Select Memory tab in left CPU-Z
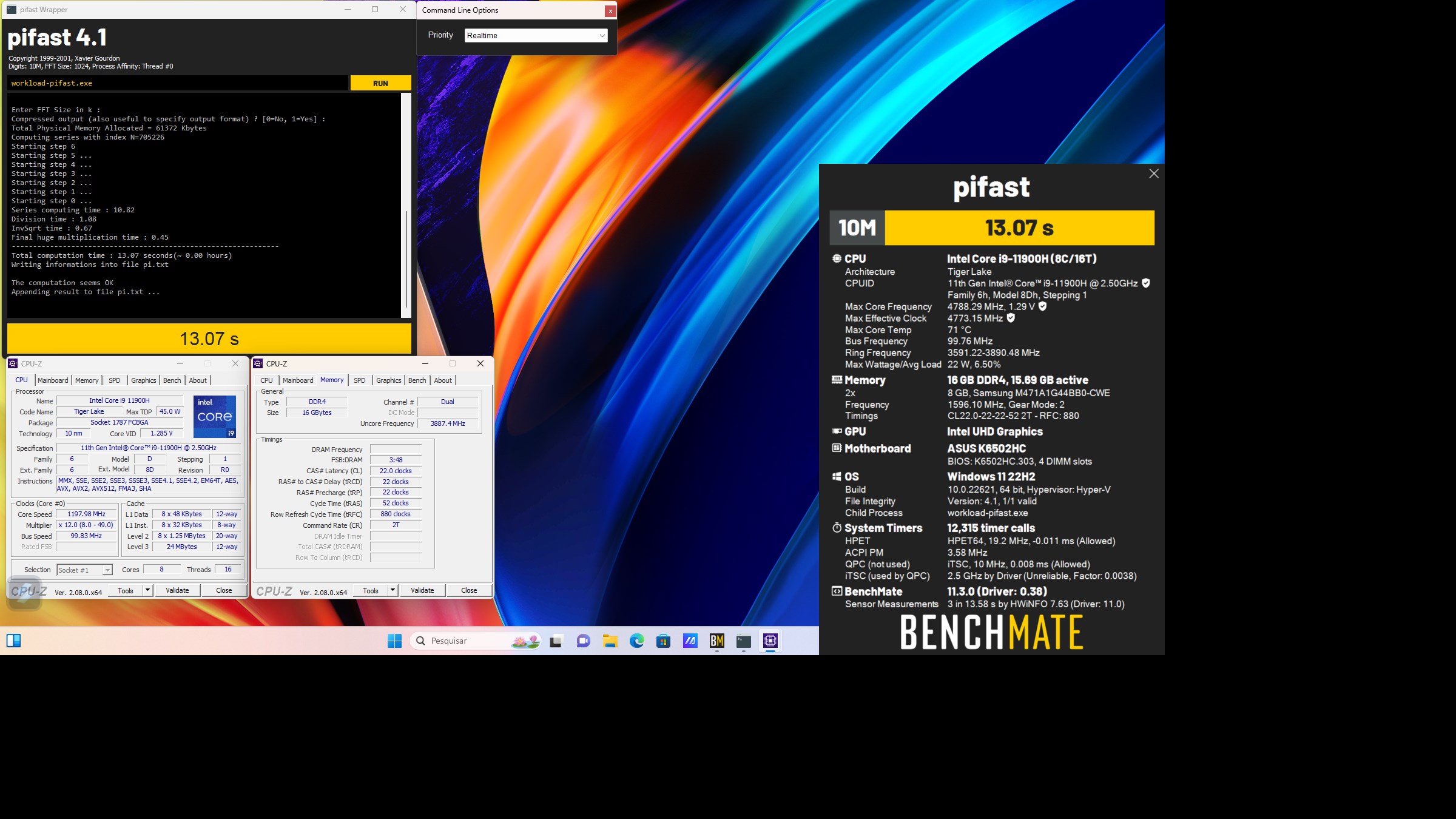Viewport: 1456px width, 819px height. coord(87,380)
